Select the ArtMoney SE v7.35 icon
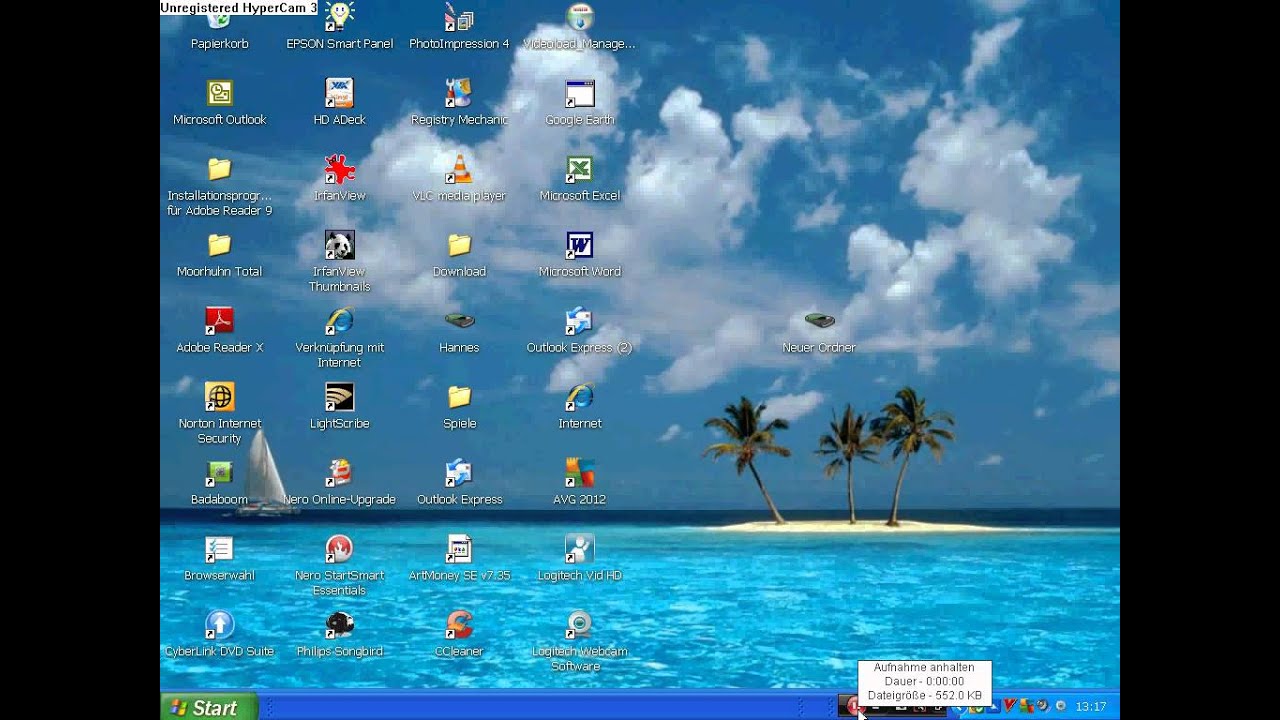Screen dimensions: 1280x720 pyautogui.click(x=459, y=549)
